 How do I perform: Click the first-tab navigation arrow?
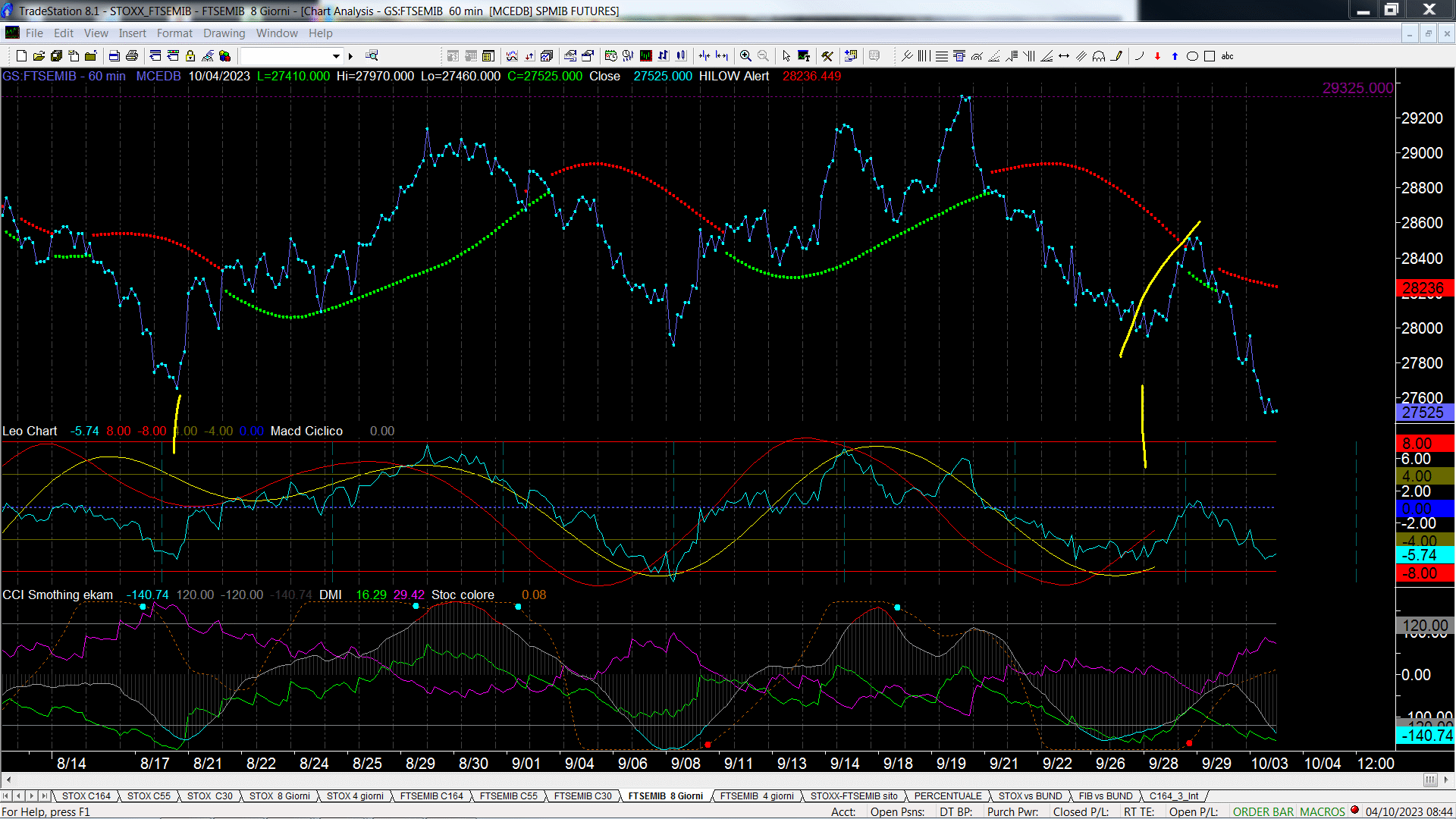pyautogui.click(x=6, y=796)
